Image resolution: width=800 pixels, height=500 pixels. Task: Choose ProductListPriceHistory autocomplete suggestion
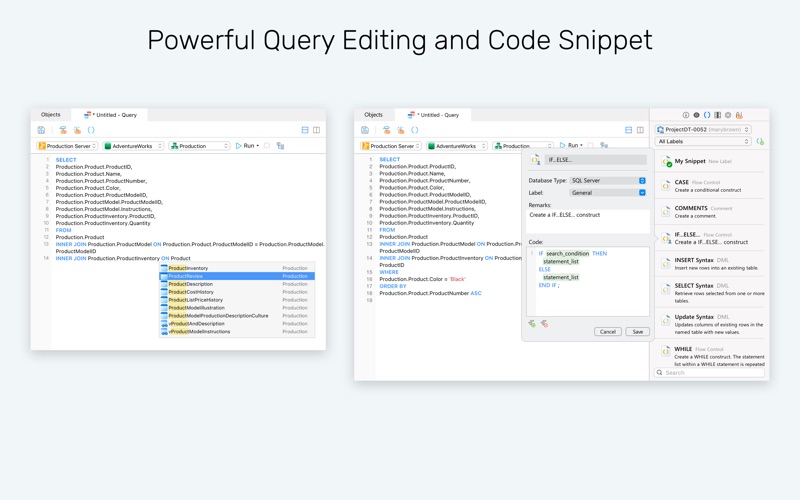pyautogui.click(x=237, y=300)
